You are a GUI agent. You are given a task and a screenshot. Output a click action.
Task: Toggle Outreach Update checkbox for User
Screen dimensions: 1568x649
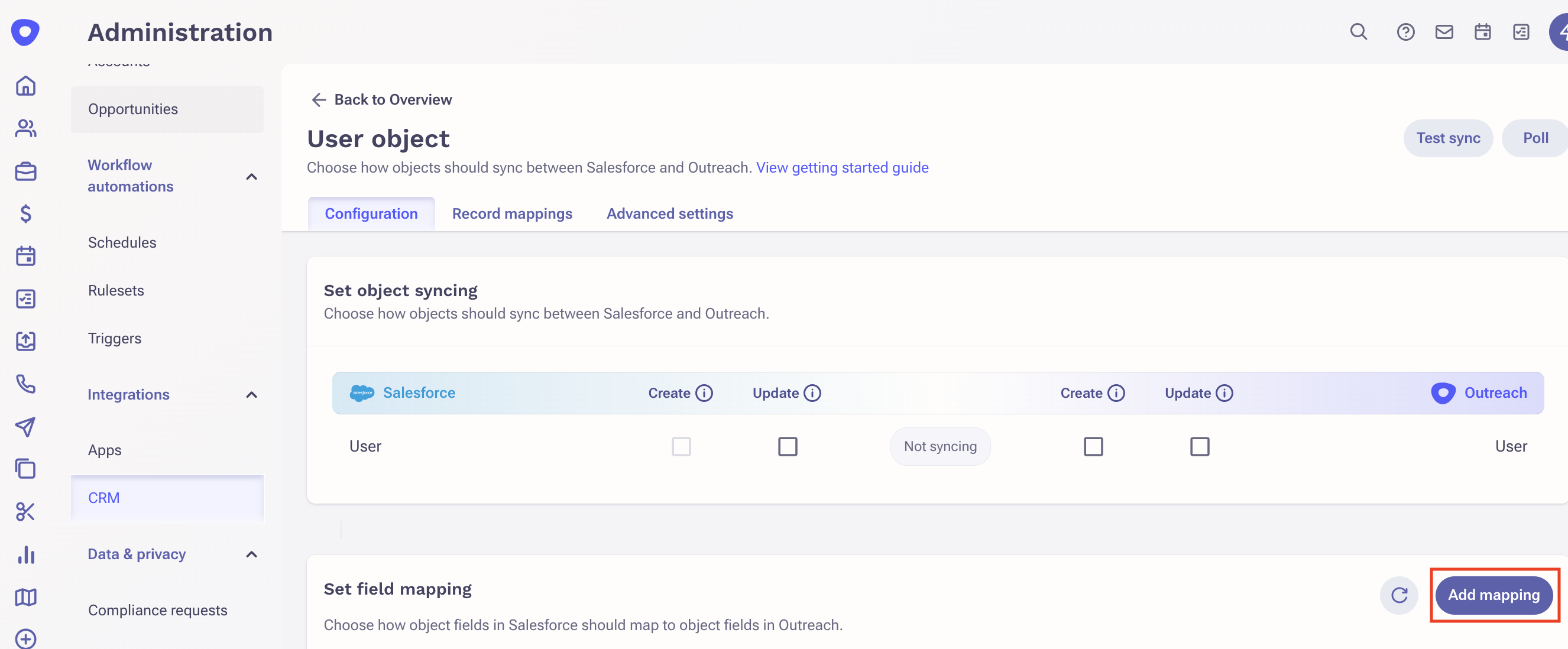point(1200,446)
